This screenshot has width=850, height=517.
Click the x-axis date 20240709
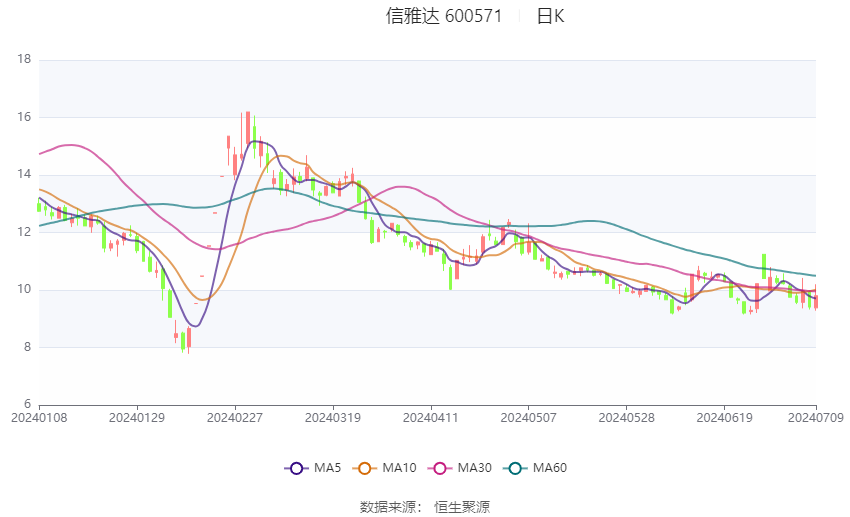816,418
